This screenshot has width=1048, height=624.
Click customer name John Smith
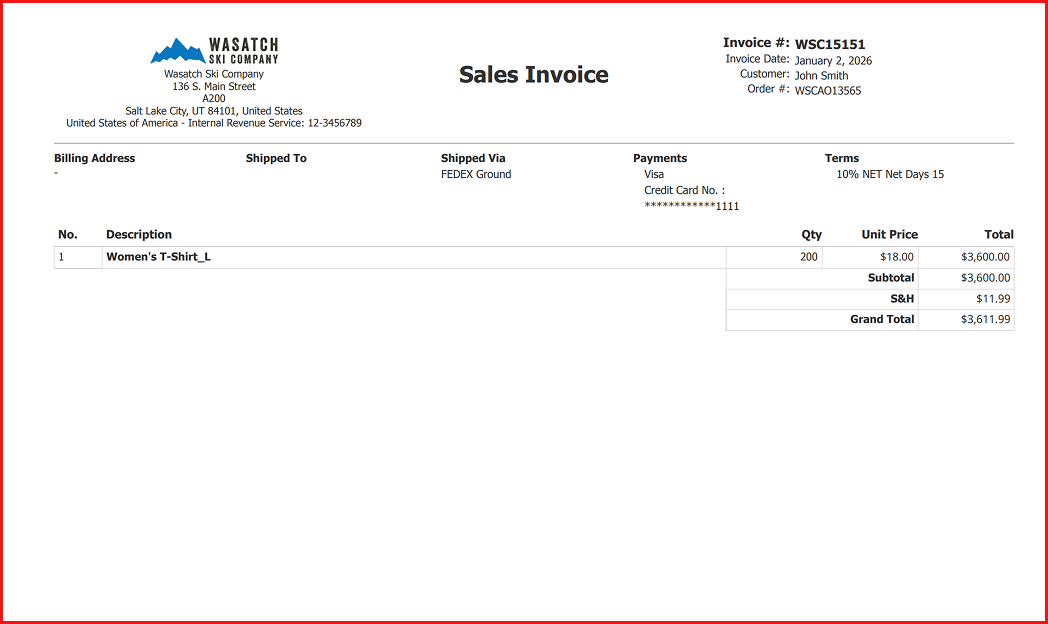821,76
